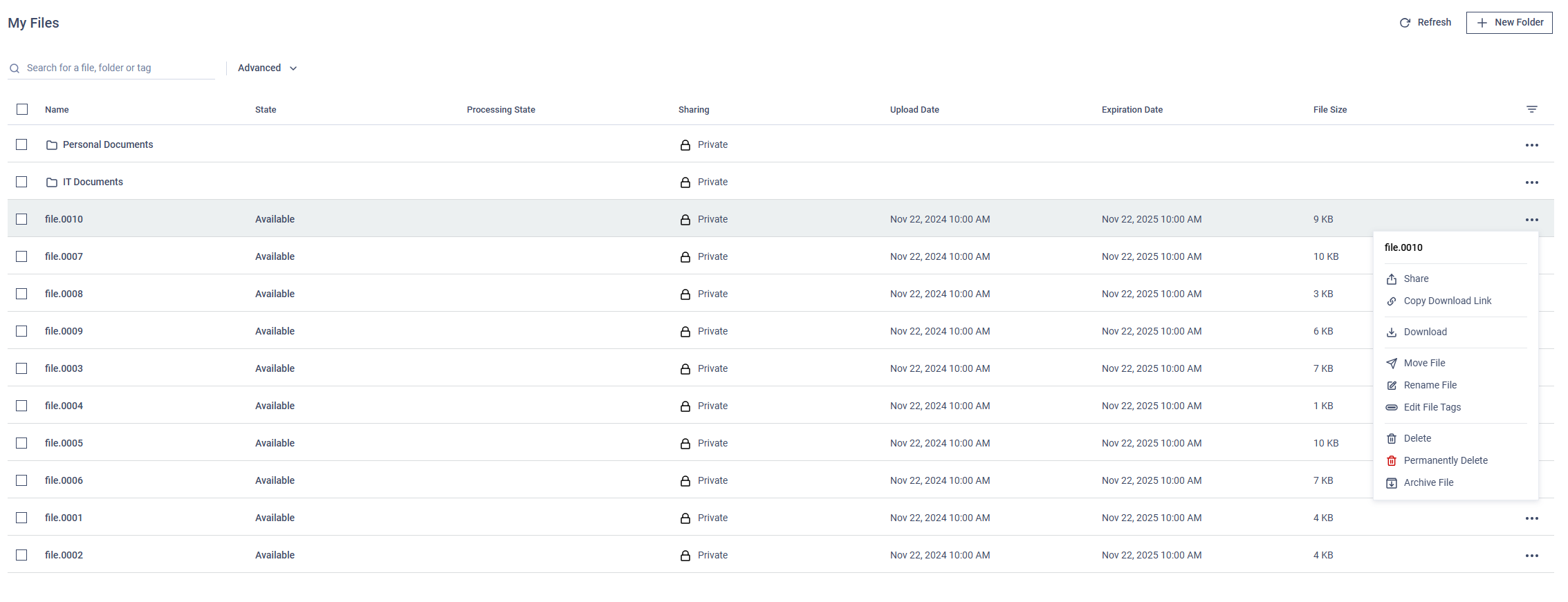
Task: Tick the file.0006 checkbox
Action: coord(21,480)
